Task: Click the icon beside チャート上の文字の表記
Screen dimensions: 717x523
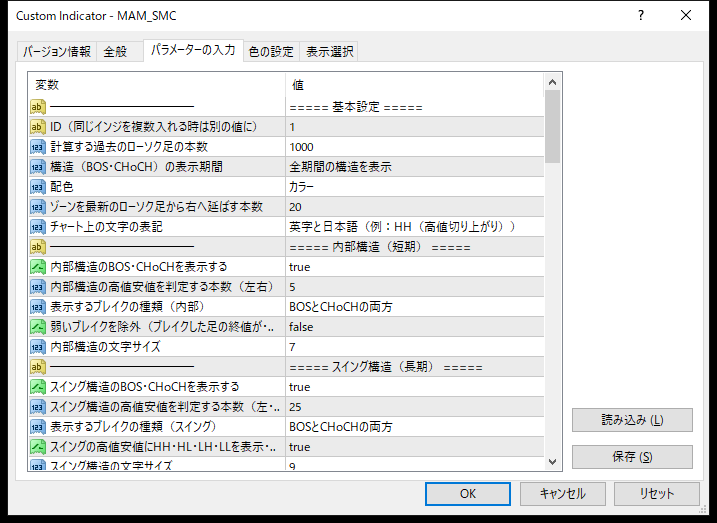Action: [x=38, y=227]
